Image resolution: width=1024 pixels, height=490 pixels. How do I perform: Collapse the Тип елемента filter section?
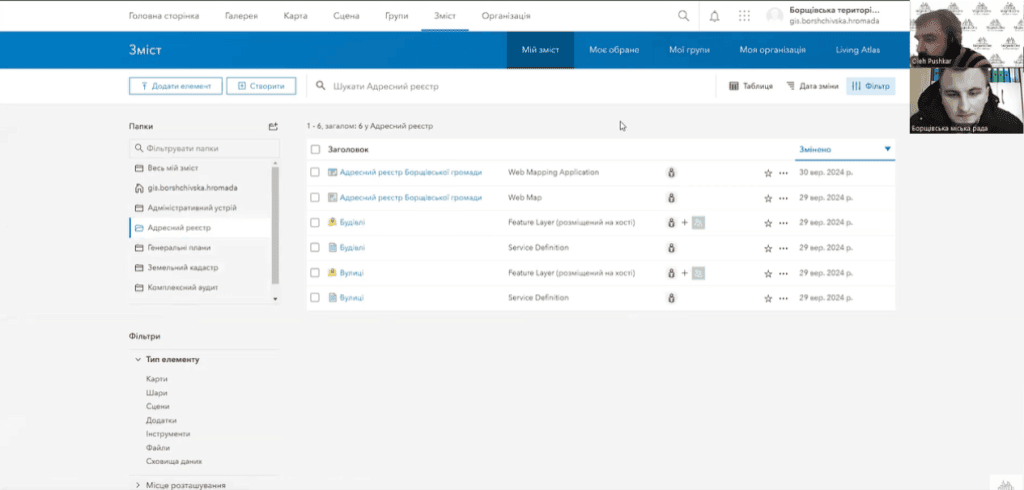click(138, 359)
